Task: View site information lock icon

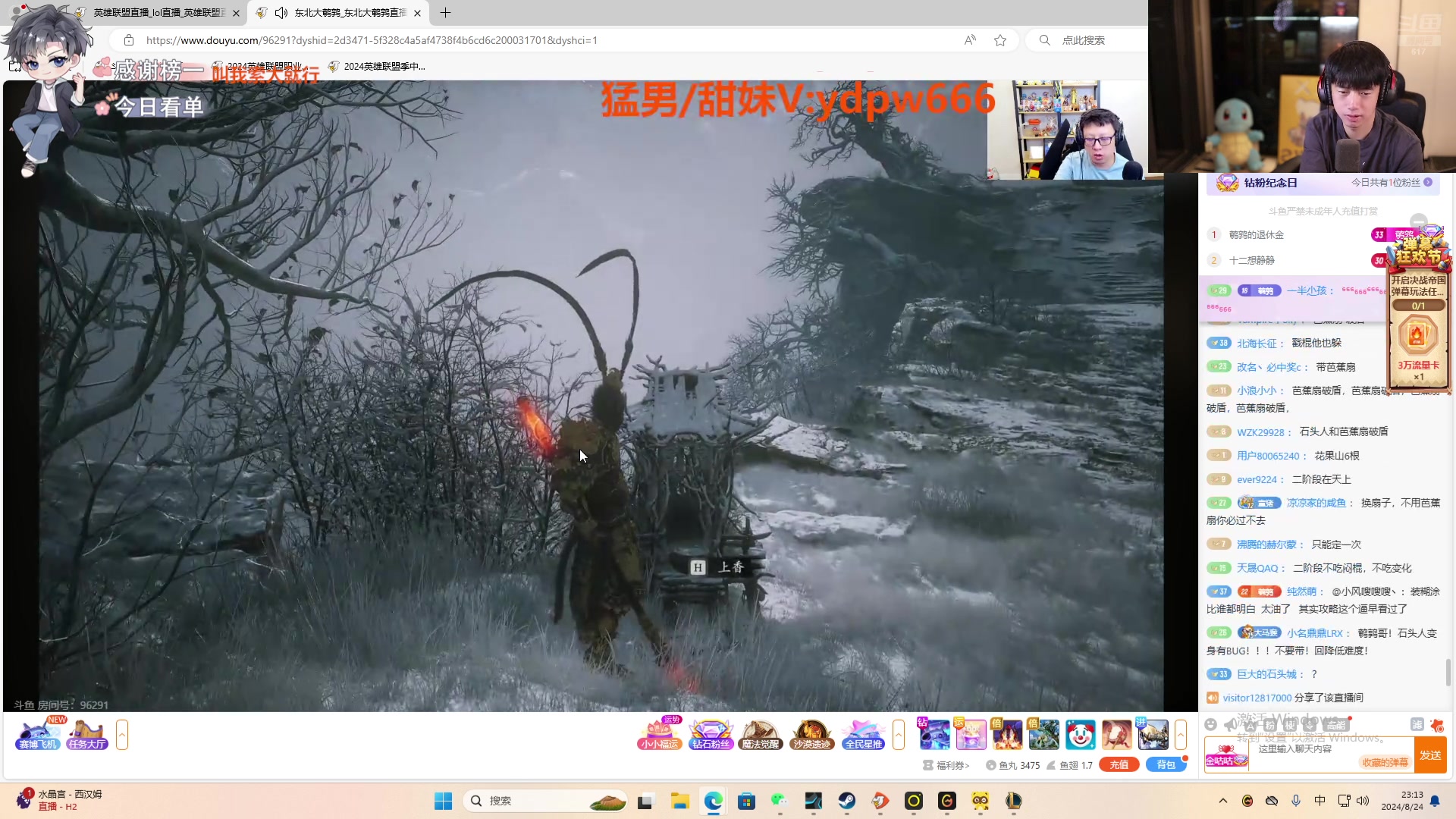Action: (x=129, y=40)
